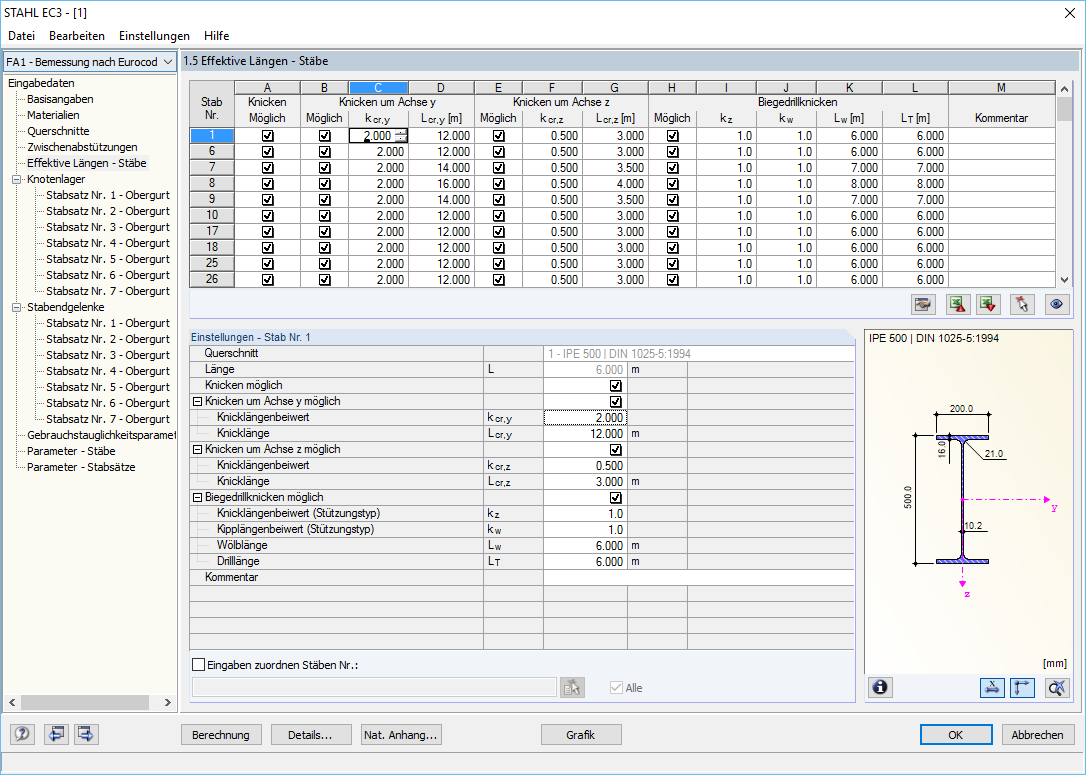Show cross-section info via the info icon
Image resolution: width=1086 pixels, height=775 pixels.
879,688
